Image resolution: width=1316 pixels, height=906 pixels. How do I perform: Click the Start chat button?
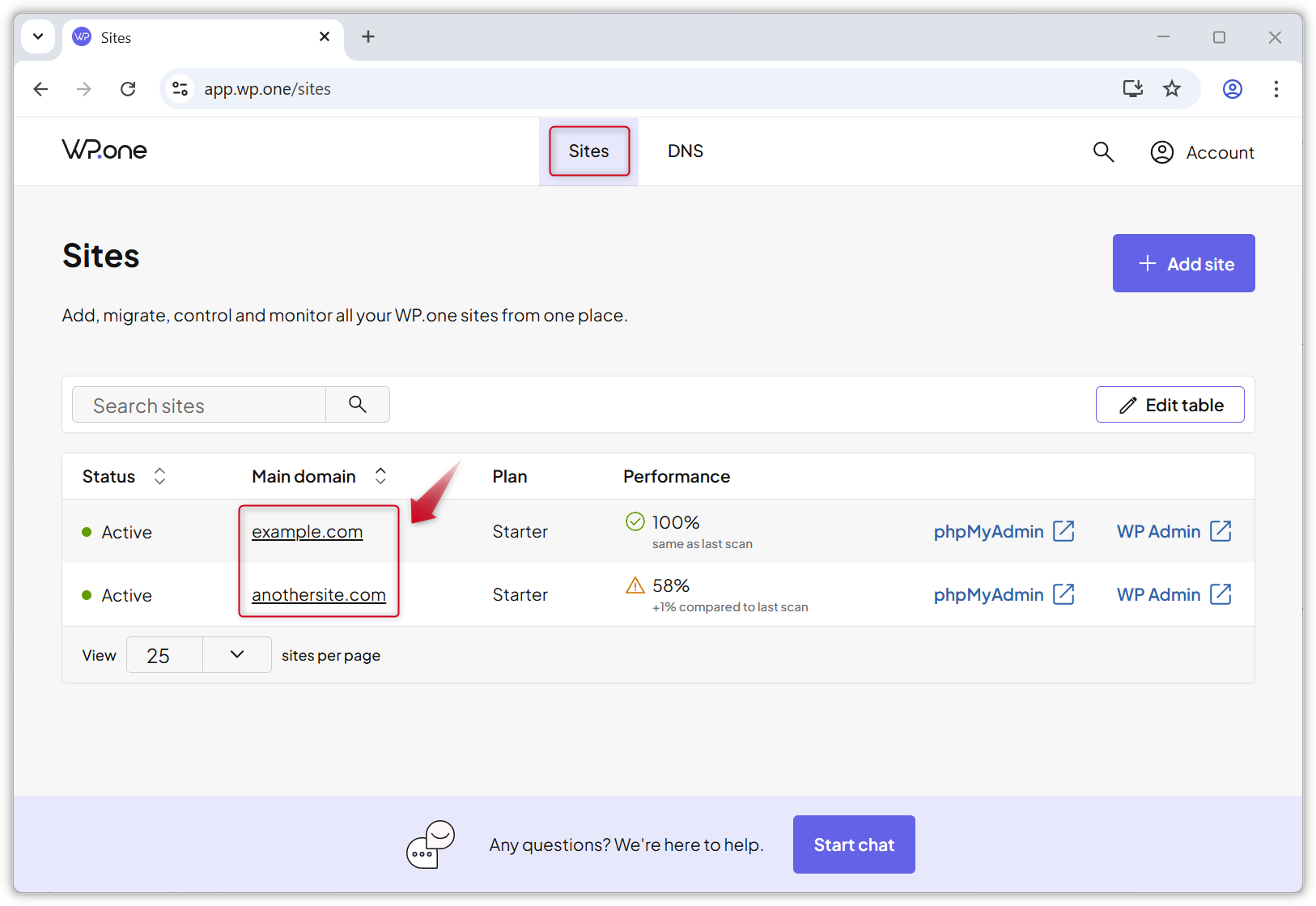[x=853, y=844]
